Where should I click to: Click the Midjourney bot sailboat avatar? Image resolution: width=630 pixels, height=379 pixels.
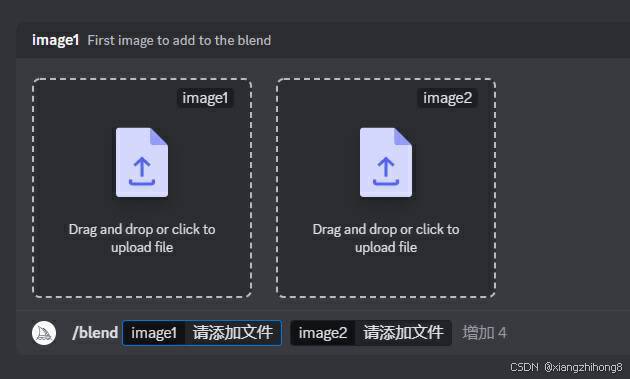click(x=44, y=333)
